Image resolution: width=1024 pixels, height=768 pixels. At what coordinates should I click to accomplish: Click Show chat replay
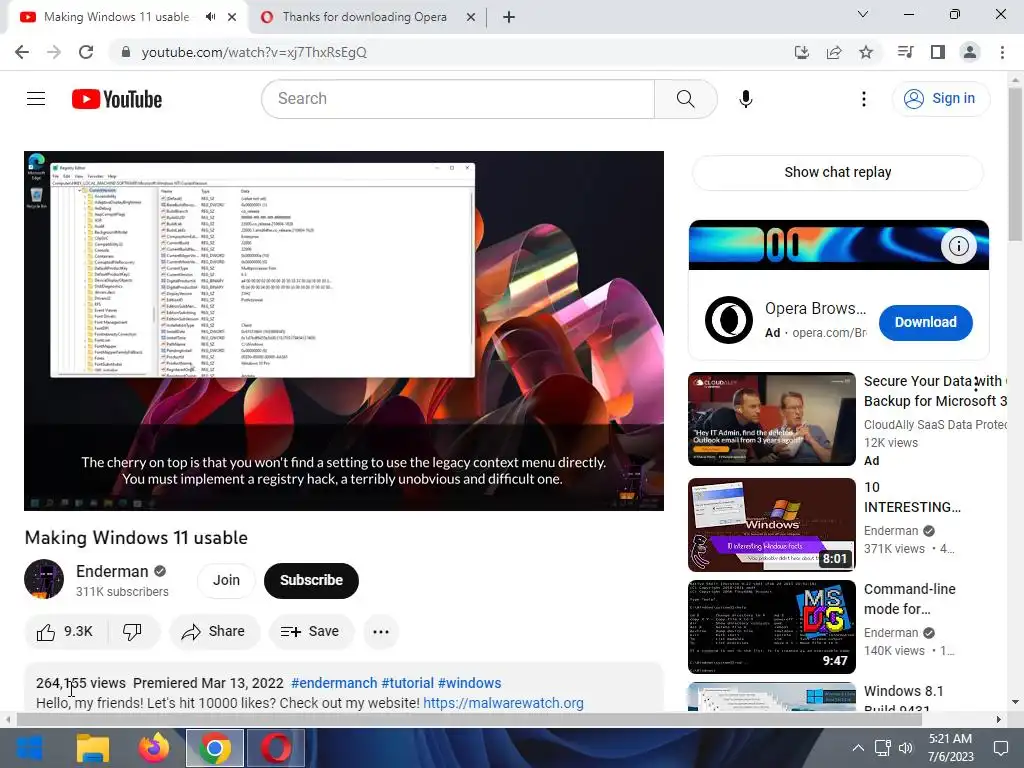pyautogui.click(x=837, y=172)
